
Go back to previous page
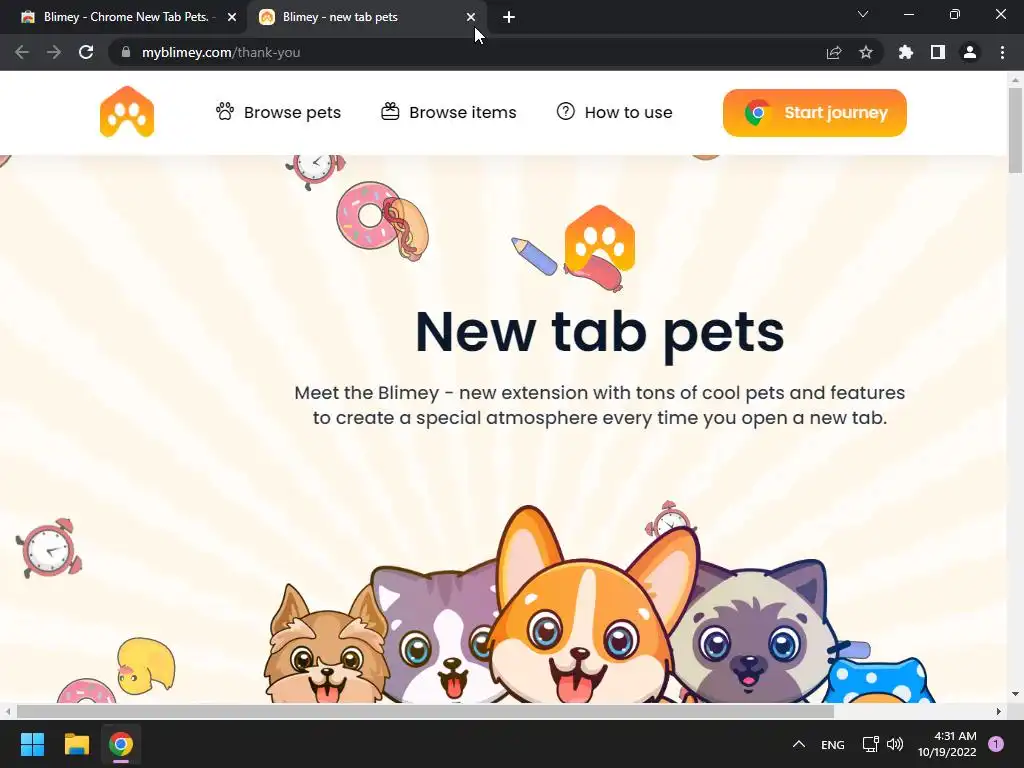[x=22, y=52]
